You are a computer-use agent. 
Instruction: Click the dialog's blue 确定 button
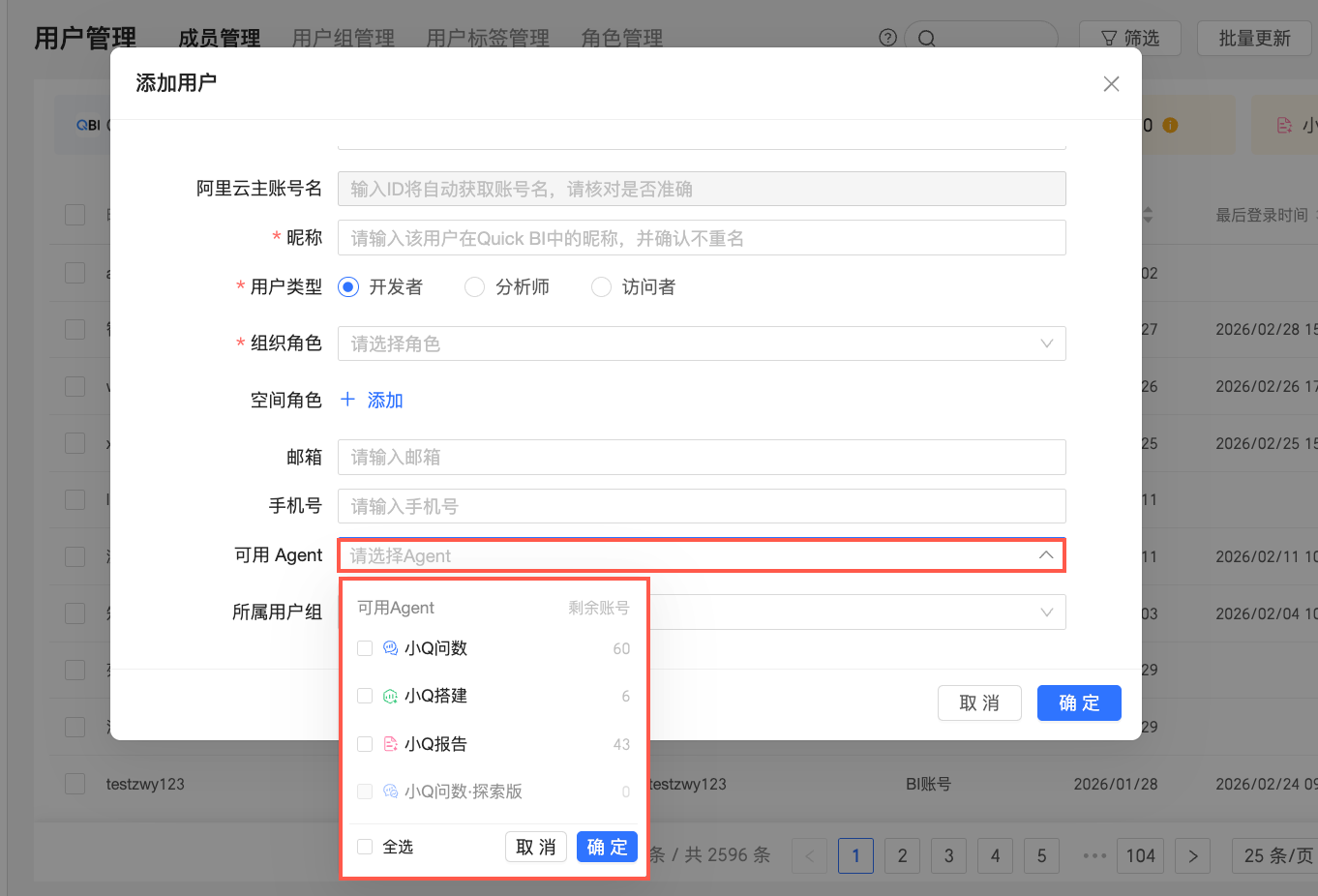pos(1079,703)
